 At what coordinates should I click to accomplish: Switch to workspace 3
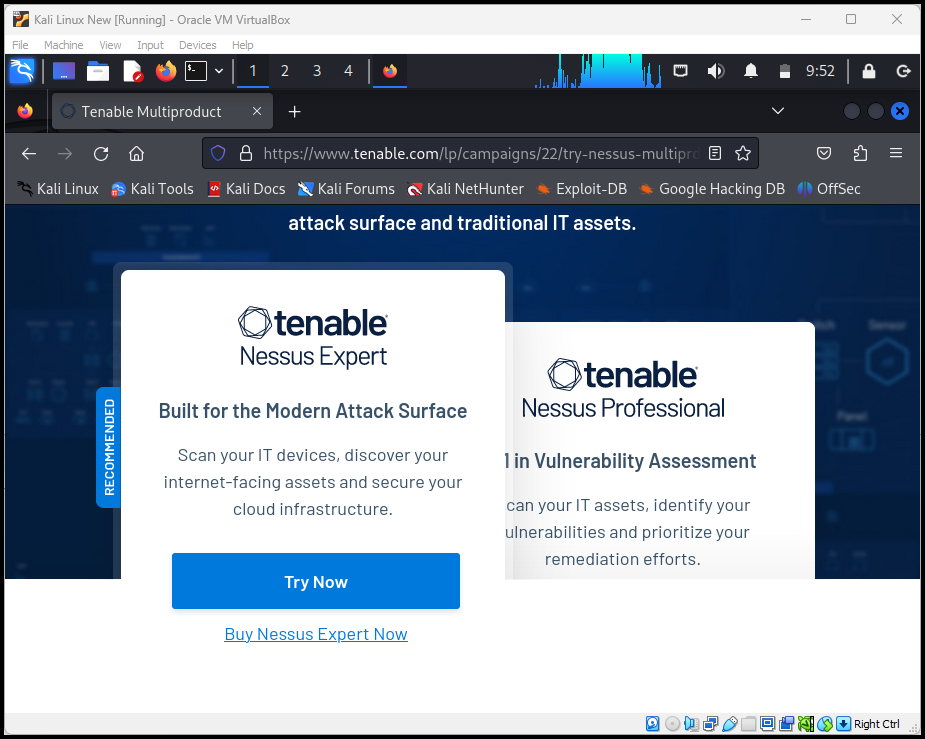(317, 71)
